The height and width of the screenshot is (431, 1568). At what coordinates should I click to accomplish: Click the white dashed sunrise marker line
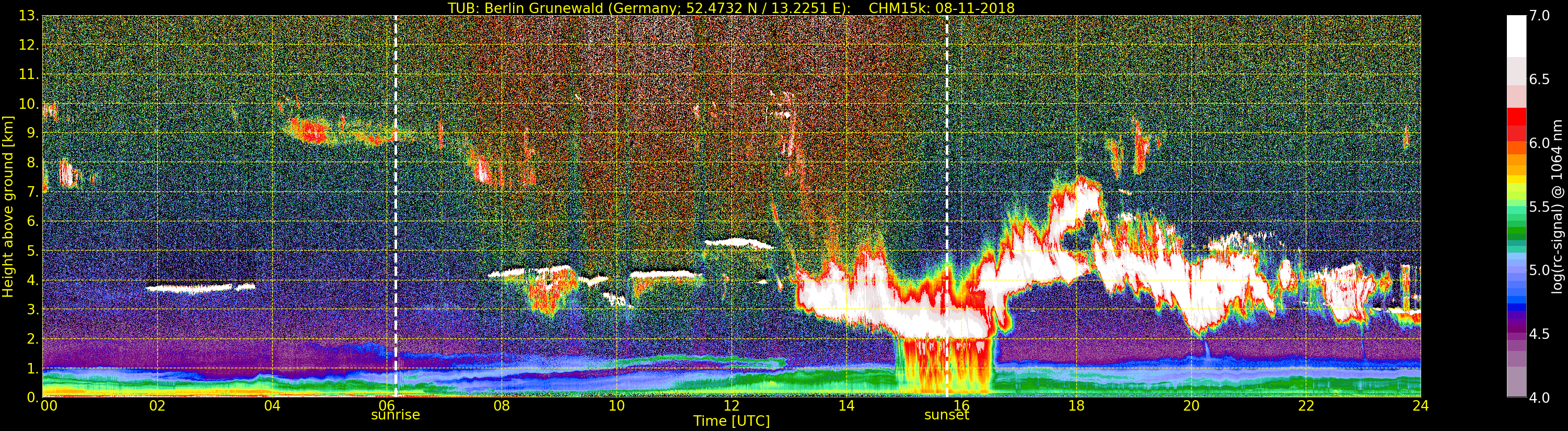click(396, 206)
